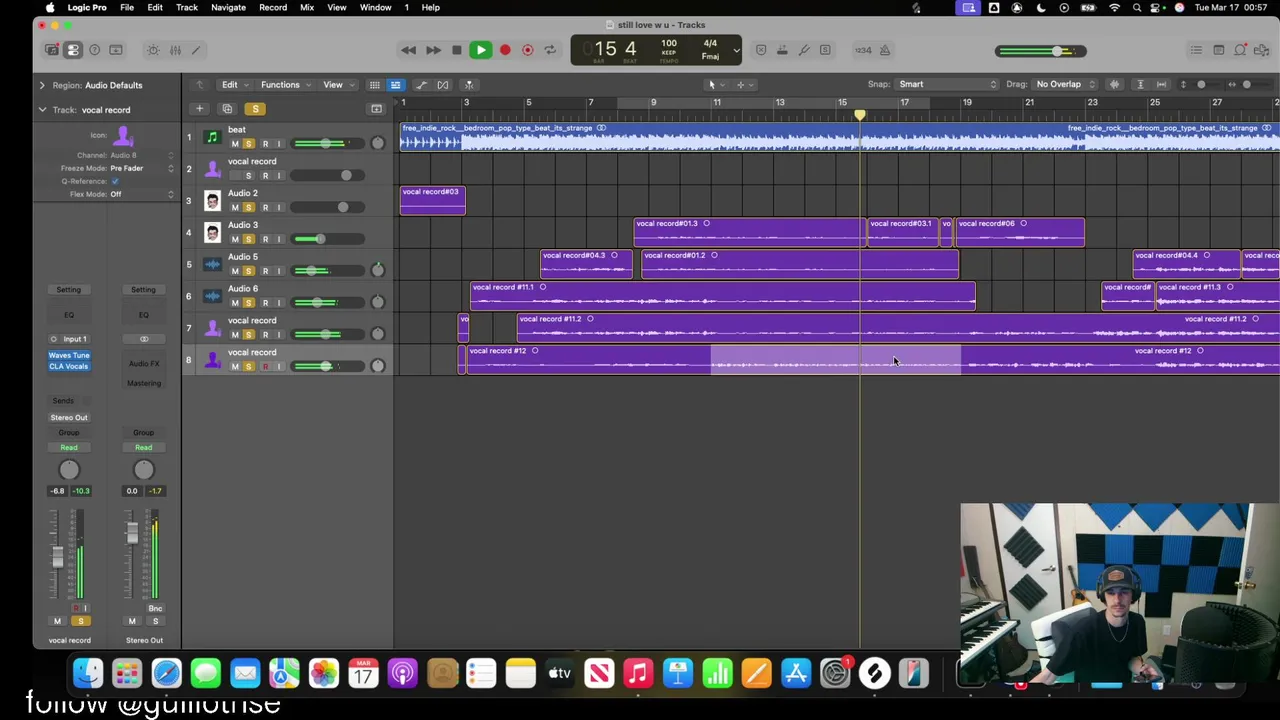Open the Window menu

click(376, 7)
